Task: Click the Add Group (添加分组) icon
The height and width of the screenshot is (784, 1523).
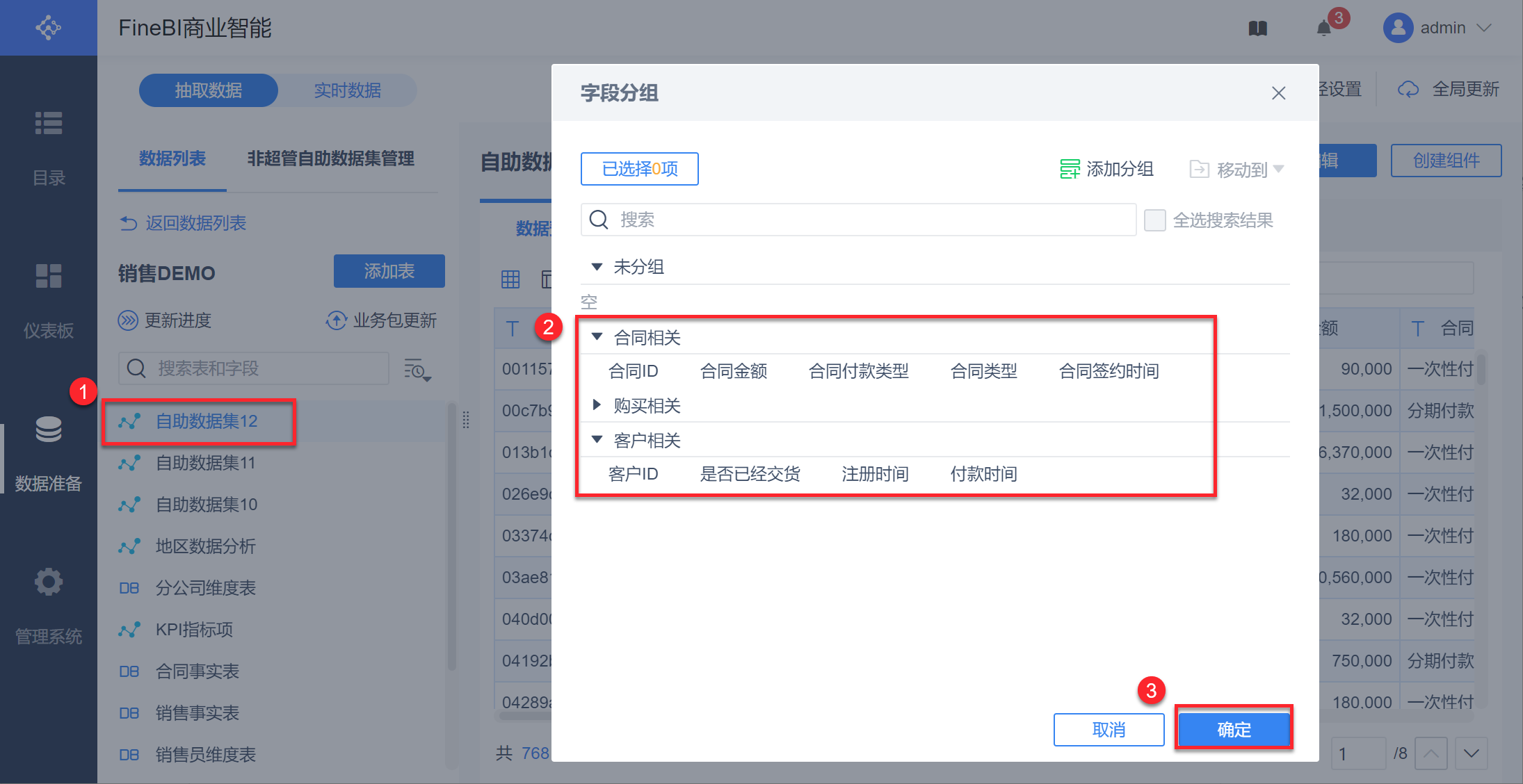Action: pyautogui.click(x=1070, y=169)
